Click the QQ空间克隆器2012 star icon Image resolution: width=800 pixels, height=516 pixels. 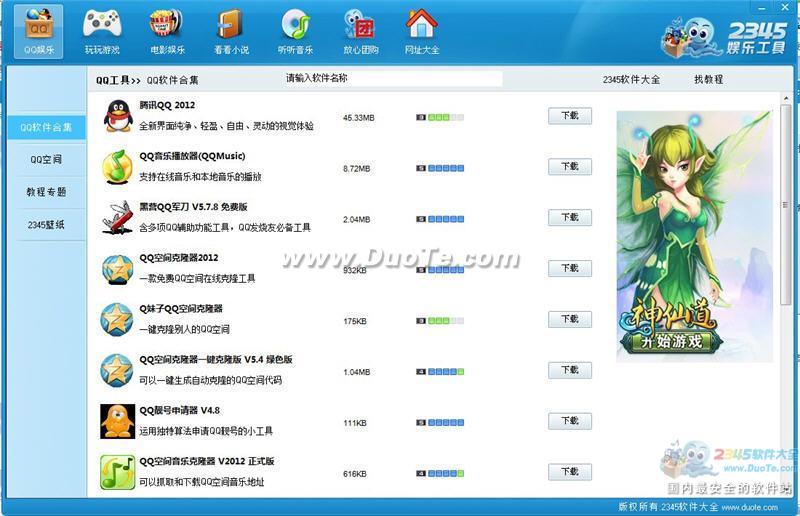tap(117, 269)
